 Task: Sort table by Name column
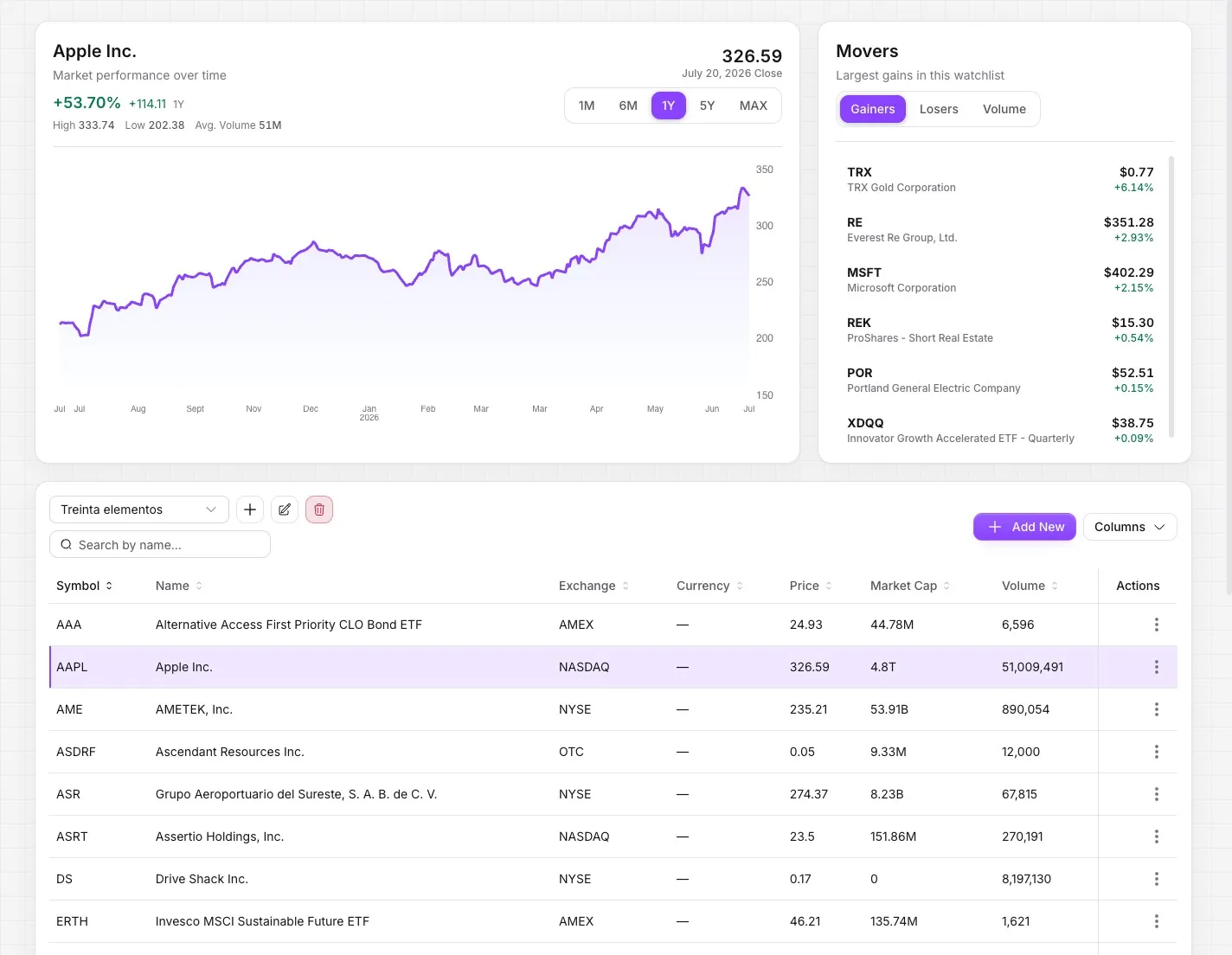point(179,586)
